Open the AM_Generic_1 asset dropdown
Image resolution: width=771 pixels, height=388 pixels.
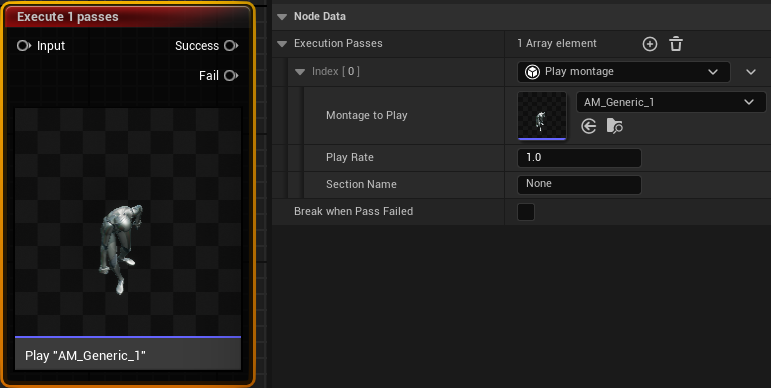(671, 102)
